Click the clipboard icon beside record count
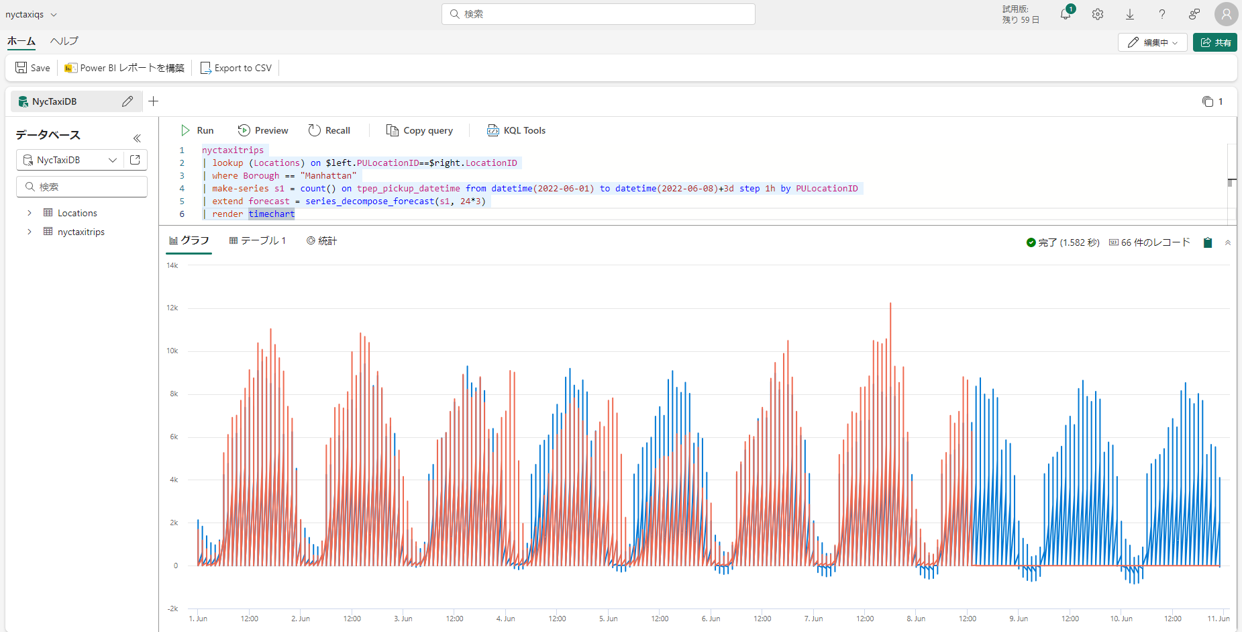This screenshot has width=1242, height=632. coord(1207,242)
